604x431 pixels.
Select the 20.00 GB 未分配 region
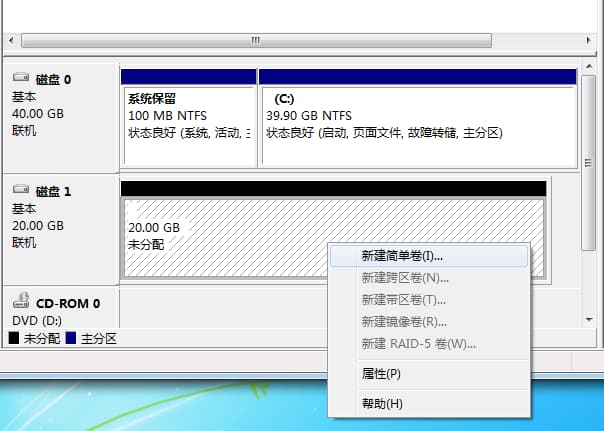point(220,236)
